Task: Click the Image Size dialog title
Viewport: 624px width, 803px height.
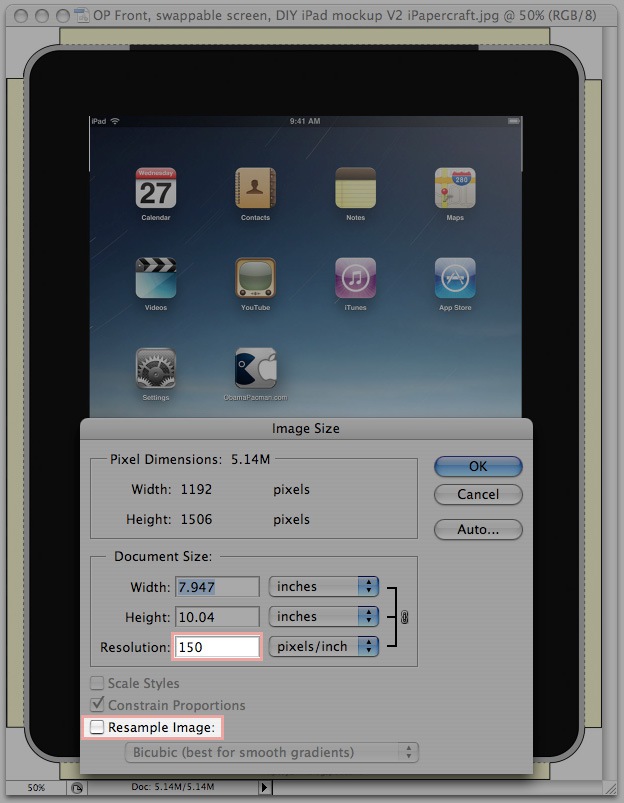Action: pos(306,429)
